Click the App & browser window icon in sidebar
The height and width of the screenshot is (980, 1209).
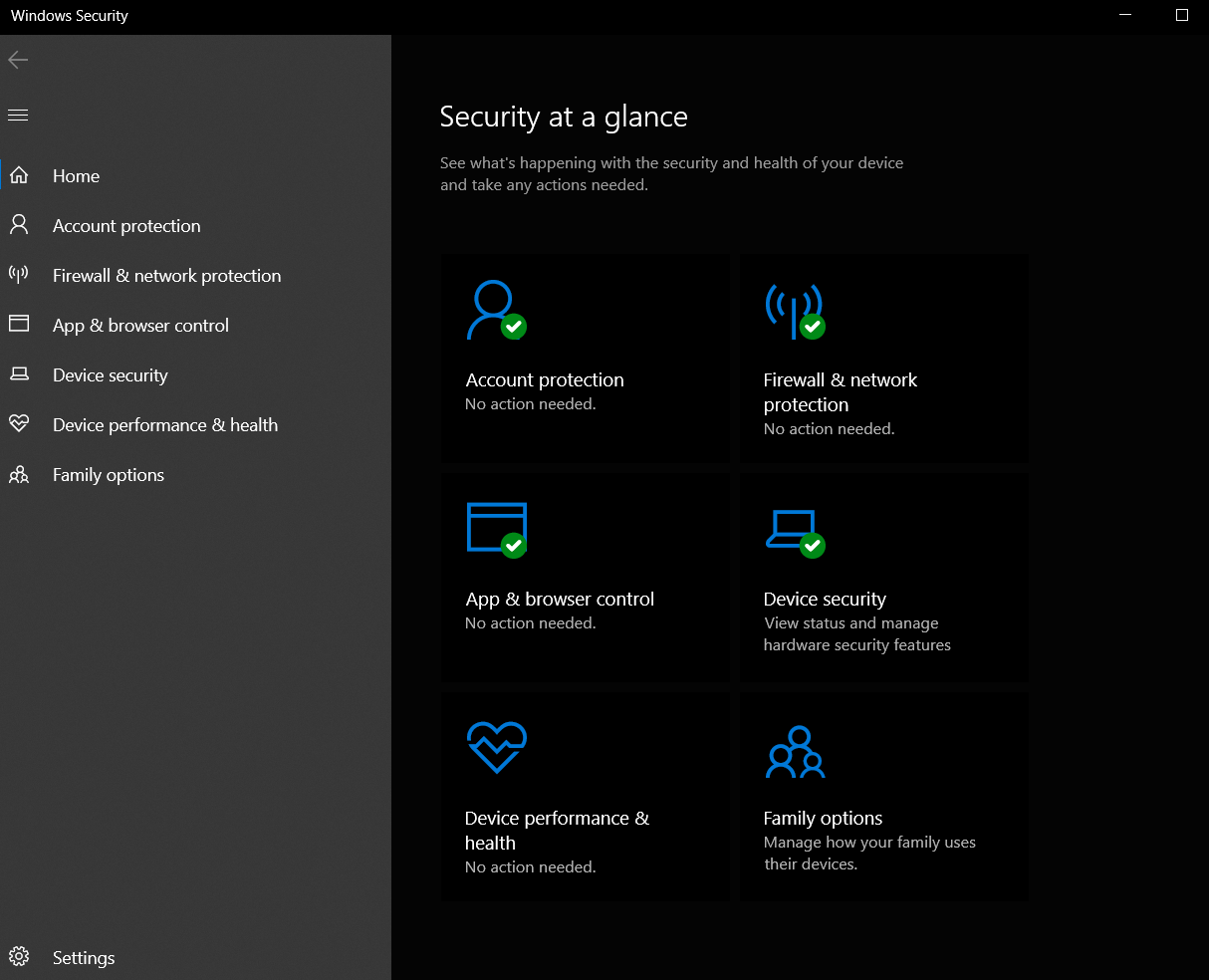coord(18,325)
